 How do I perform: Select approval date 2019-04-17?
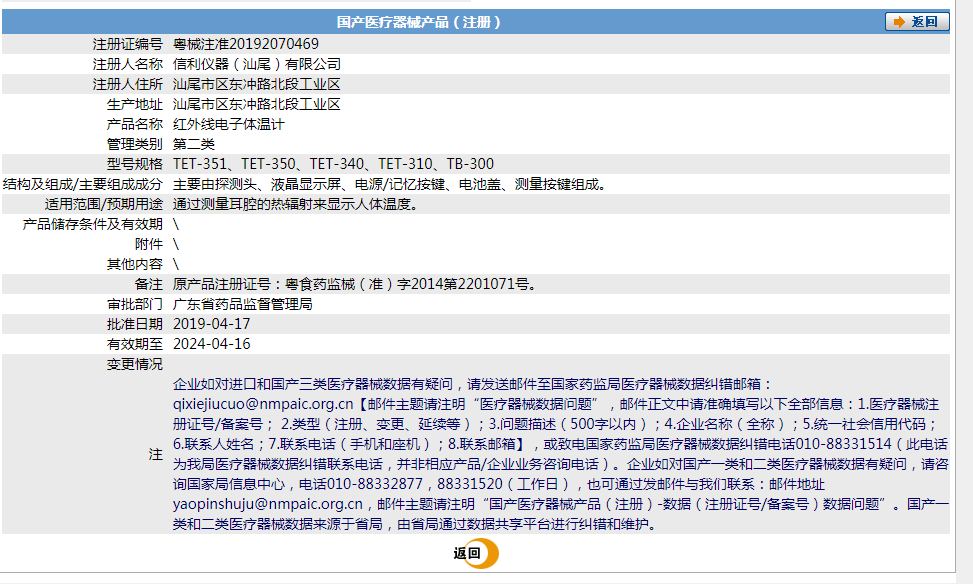click(212, 324)
